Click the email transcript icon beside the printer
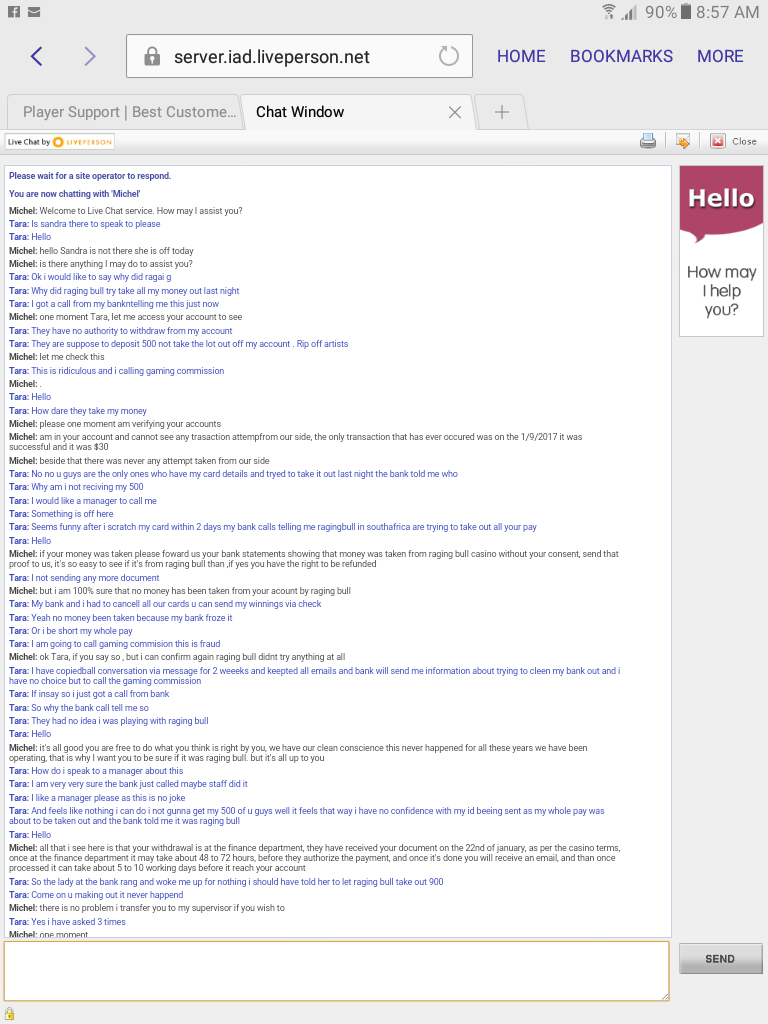Viewport: 768px width, 1024px height. (683, 141)
